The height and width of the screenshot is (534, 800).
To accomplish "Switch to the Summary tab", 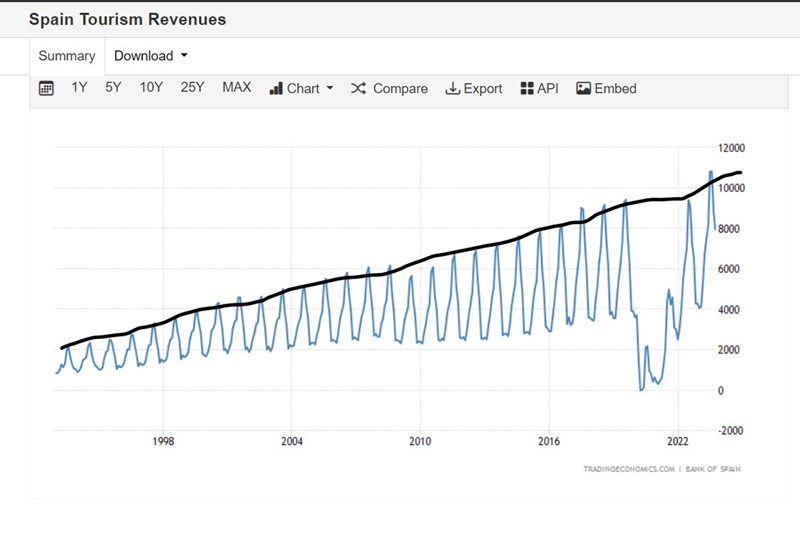I will (67, 56).
